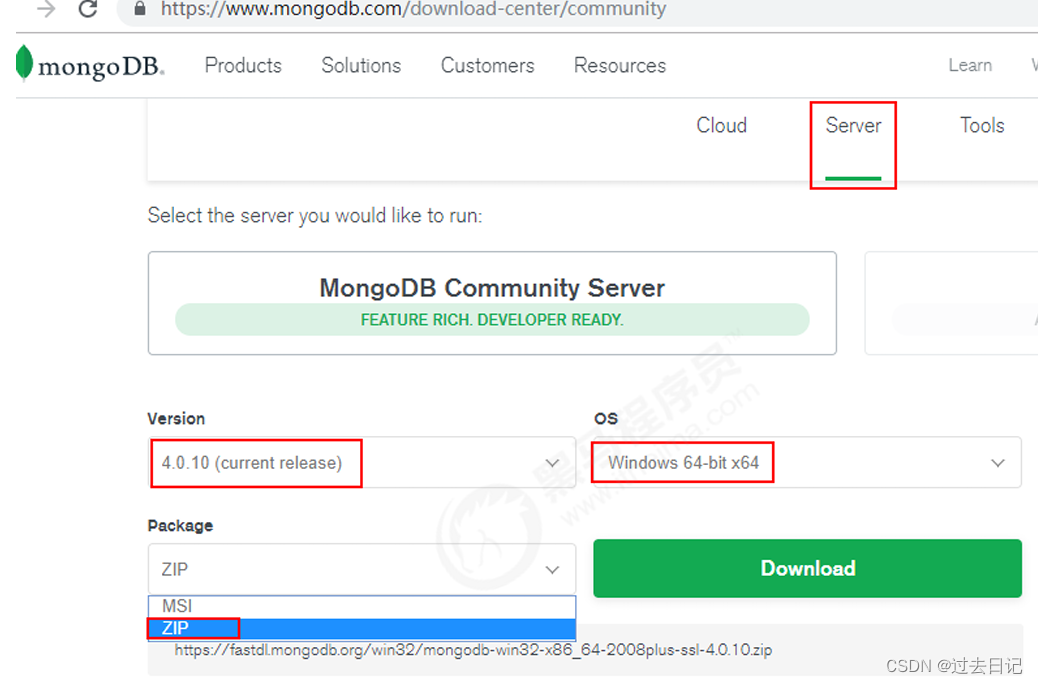
Task: Click the browser address bar
Action: click(x=400, y=10)
